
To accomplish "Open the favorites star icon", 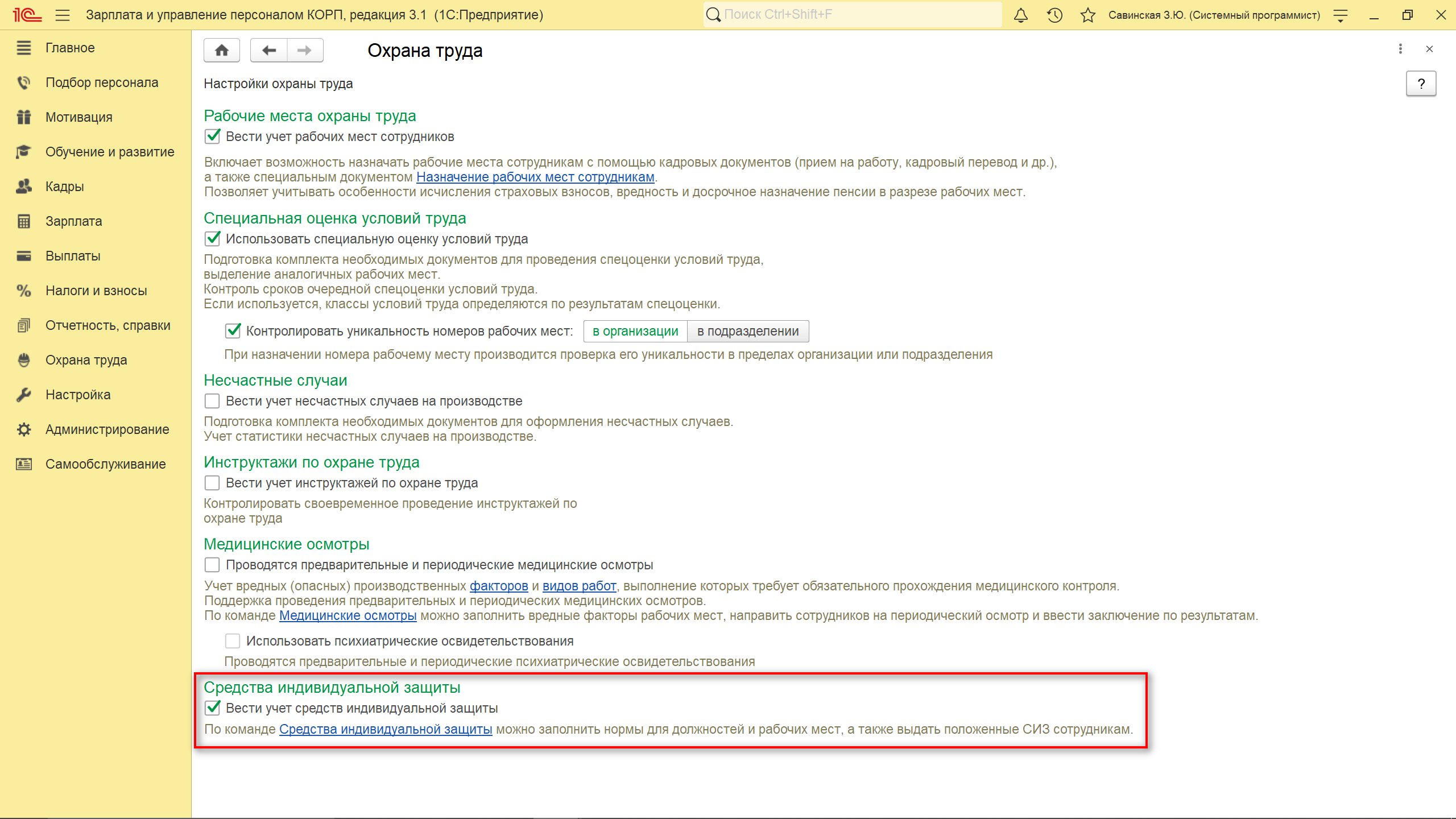I will 1087,15.
